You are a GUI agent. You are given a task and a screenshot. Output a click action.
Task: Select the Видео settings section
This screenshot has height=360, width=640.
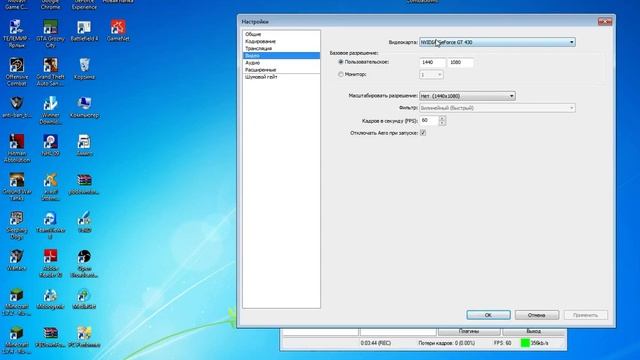pos(281,55)
